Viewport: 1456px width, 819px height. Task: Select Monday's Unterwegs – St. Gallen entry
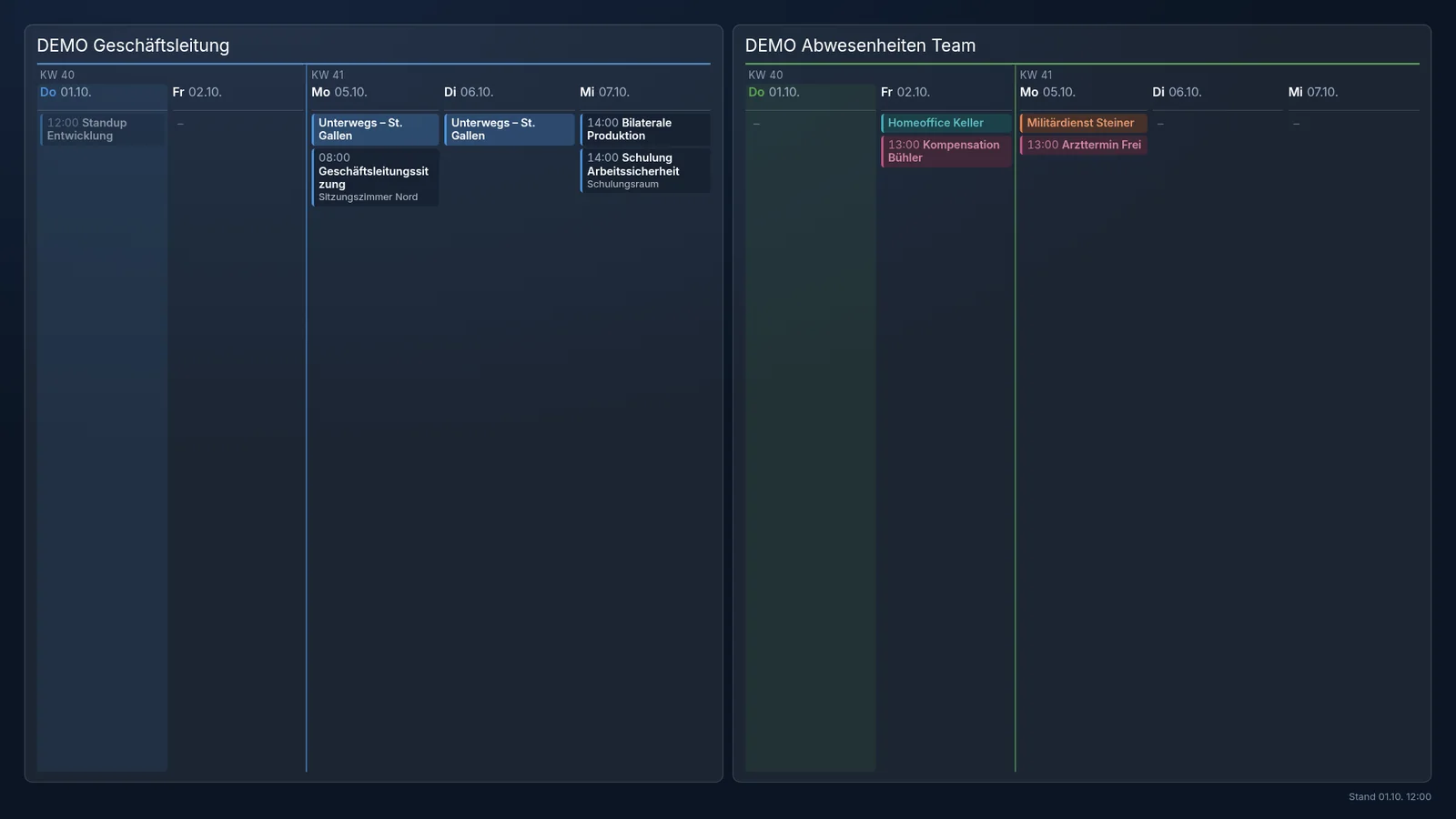point(375,129)
